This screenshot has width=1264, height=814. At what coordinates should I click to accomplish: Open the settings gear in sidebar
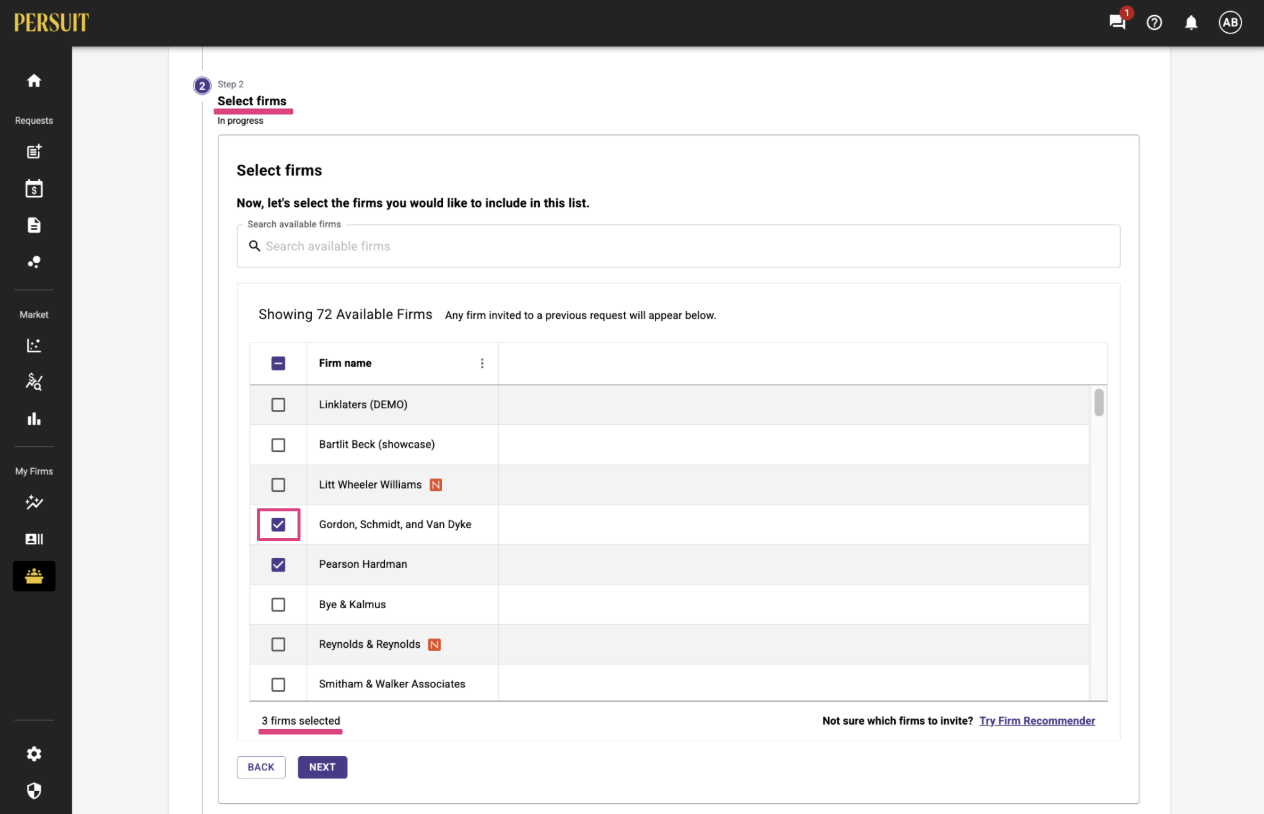[34, 754]
